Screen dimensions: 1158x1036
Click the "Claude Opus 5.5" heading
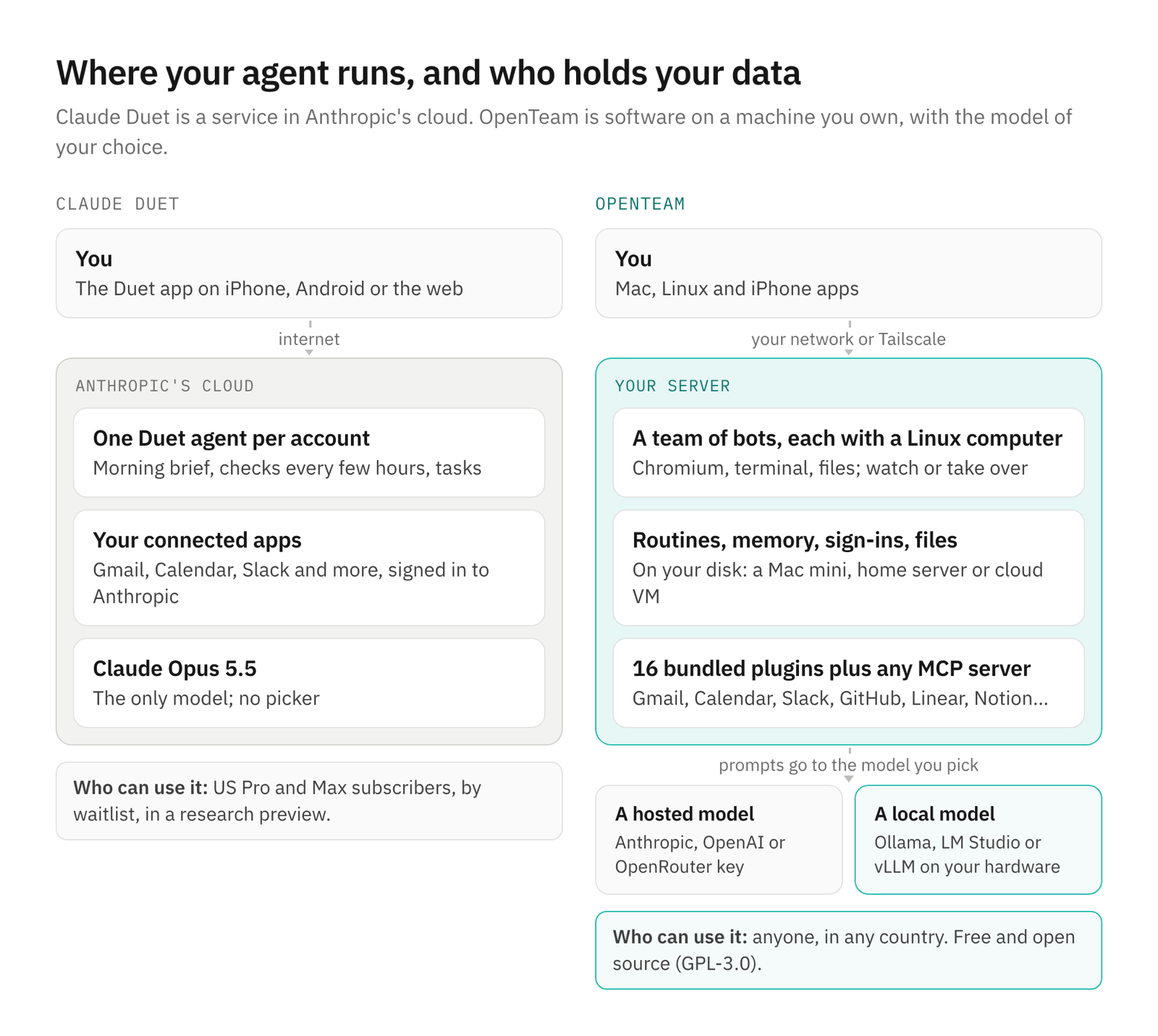pos(175,668)
